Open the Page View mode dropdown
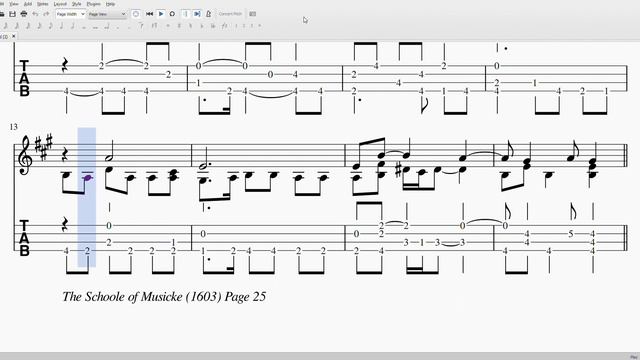 [107, 14]
